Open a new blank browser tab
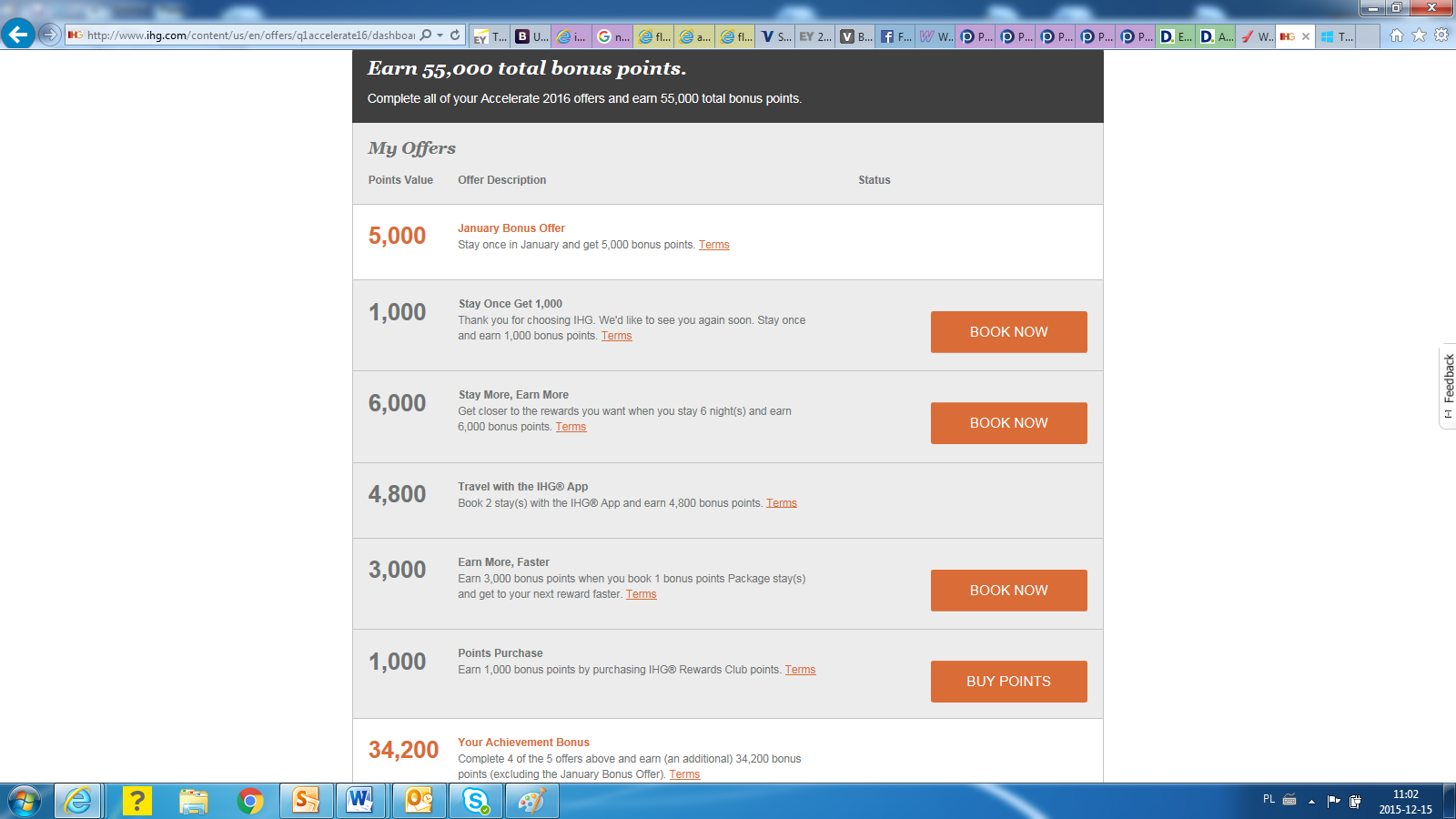This screenshot has width=1456, height=819. pyautogui.click(x=1368, y=36)
